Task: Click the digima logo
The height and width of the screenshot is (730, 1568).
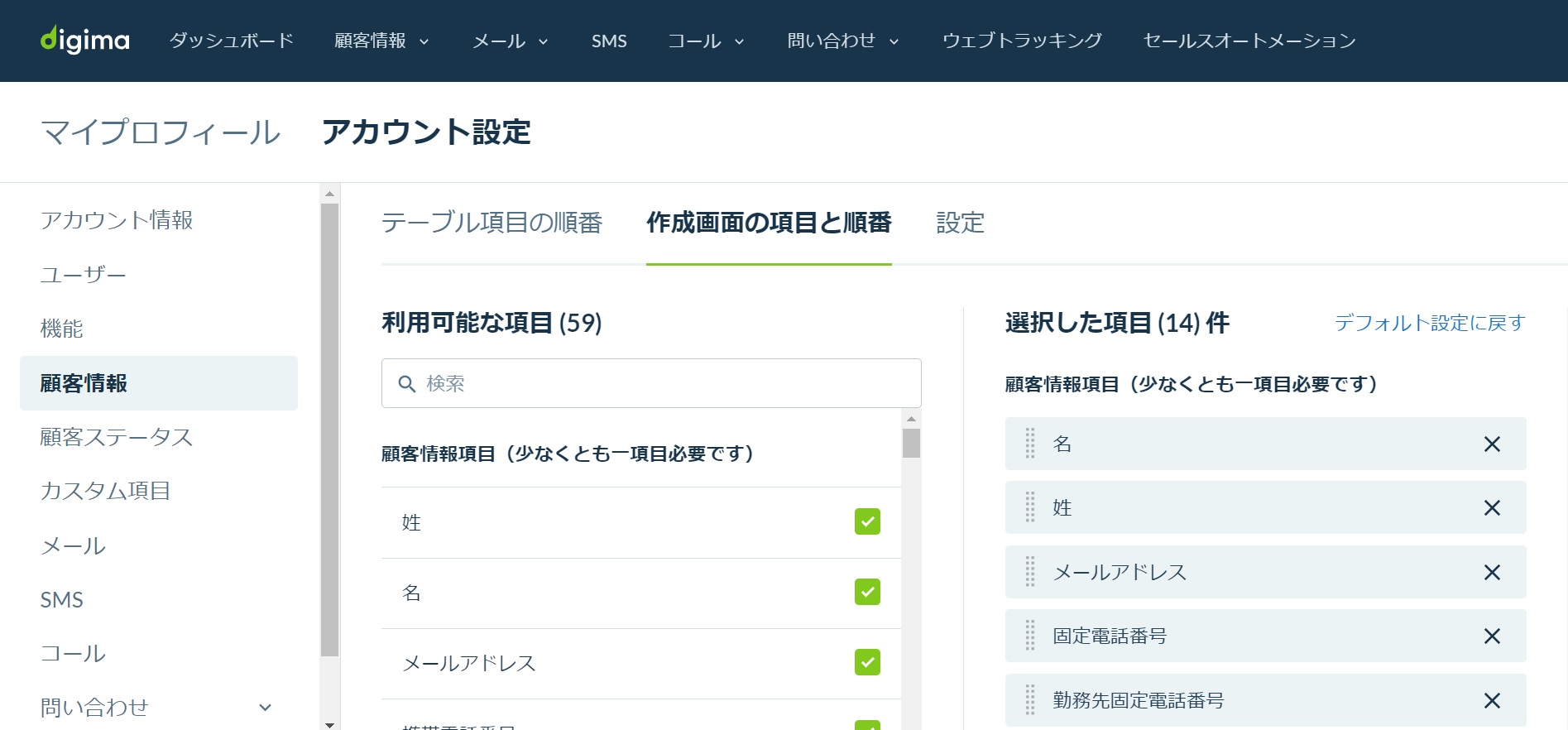Action: (x=85, y=40)
